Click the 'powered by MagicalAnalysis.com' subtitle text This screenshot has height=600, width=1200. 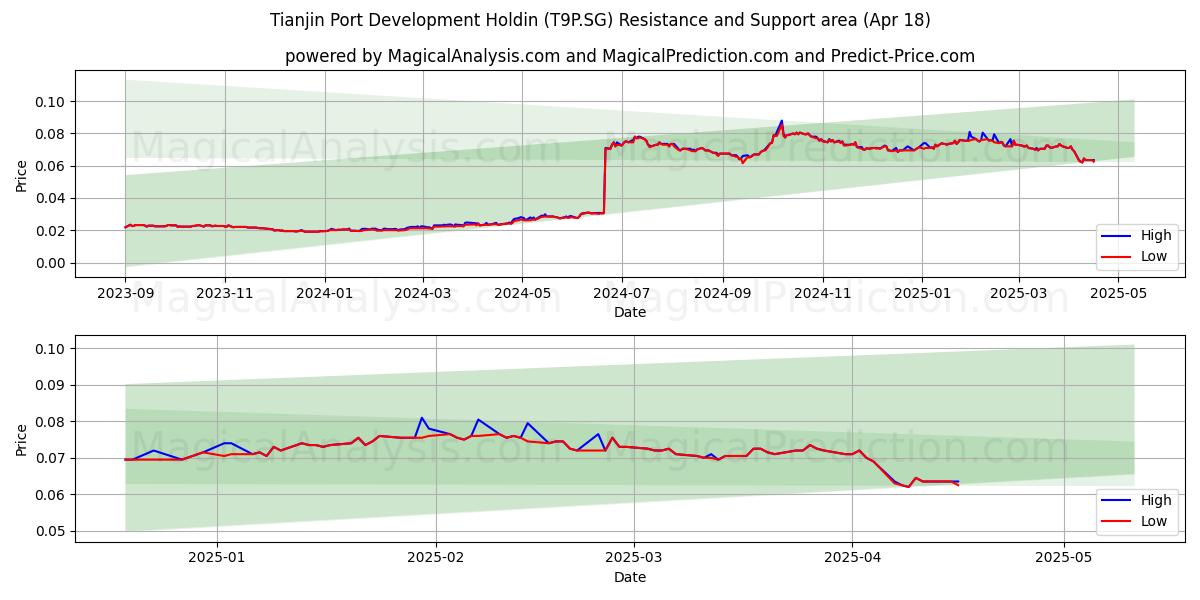pyautogui.click(x=630, y=56)
